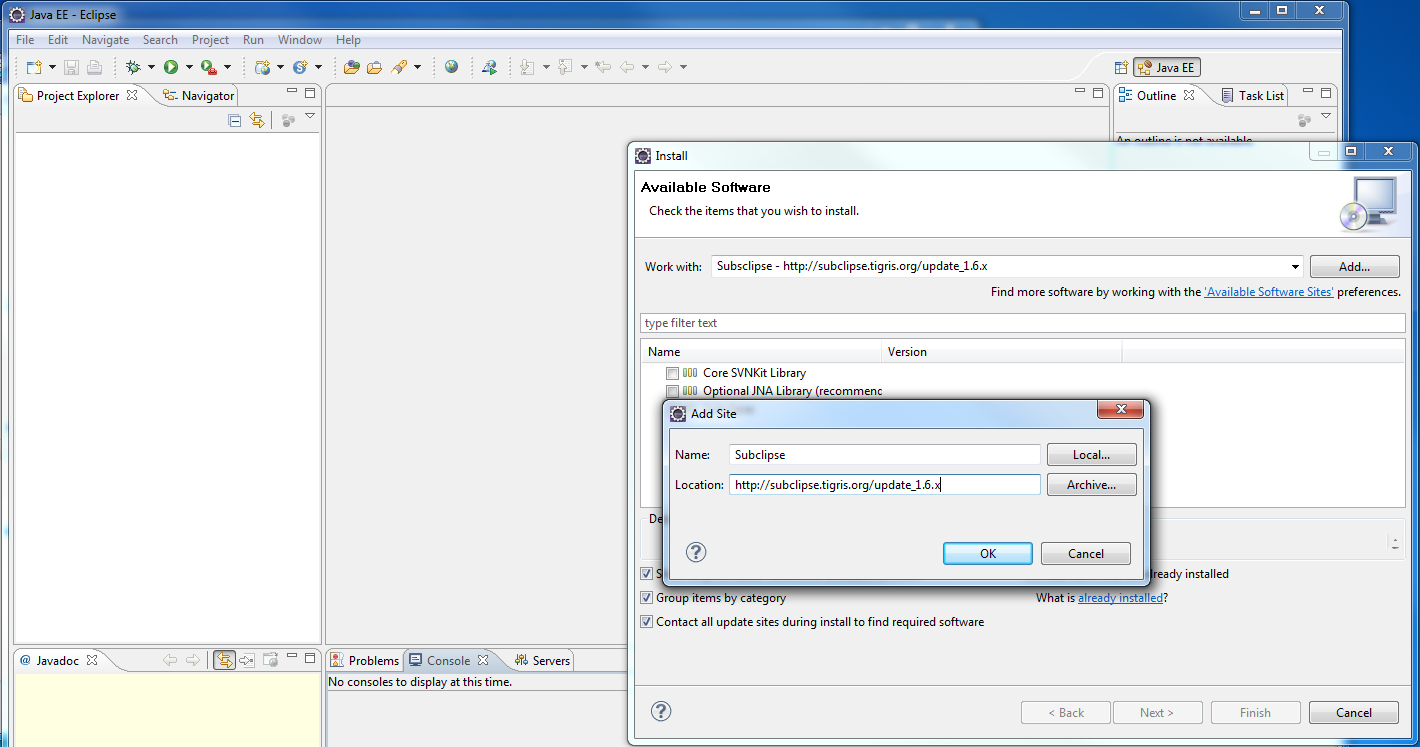1420x747 pixels.
Task: Open the Run dropdown arrow
Action: coord(189,67)
